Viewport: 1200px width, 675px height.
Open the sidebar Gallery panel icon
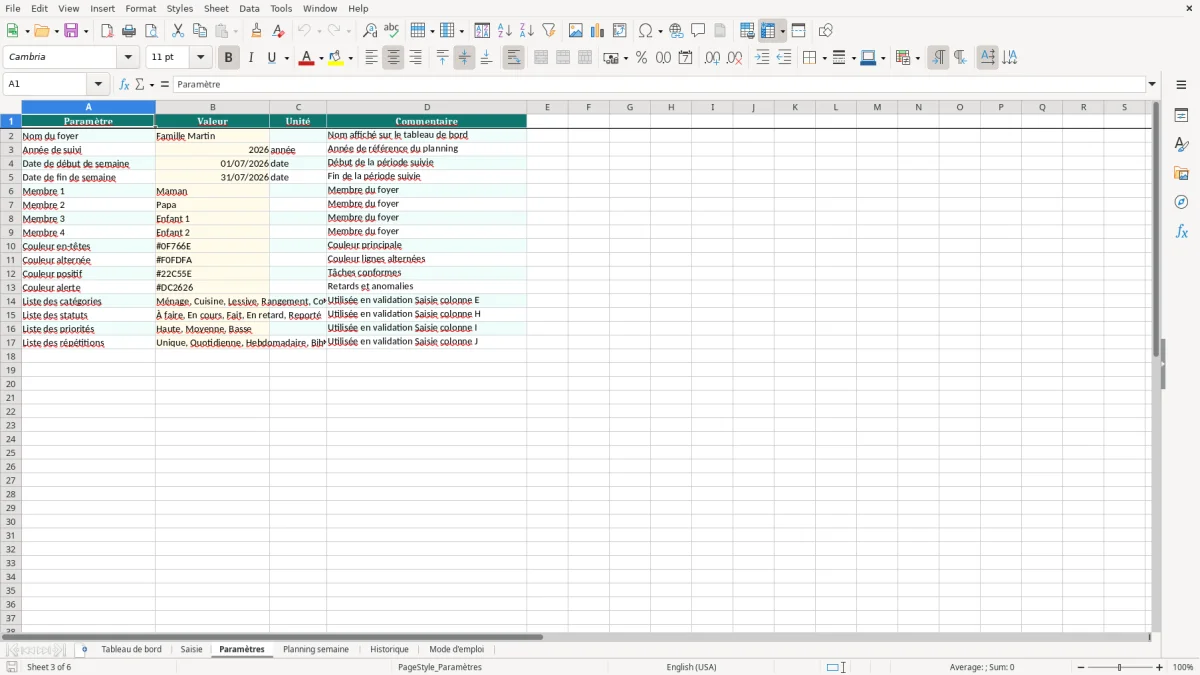coord(1181,174)
